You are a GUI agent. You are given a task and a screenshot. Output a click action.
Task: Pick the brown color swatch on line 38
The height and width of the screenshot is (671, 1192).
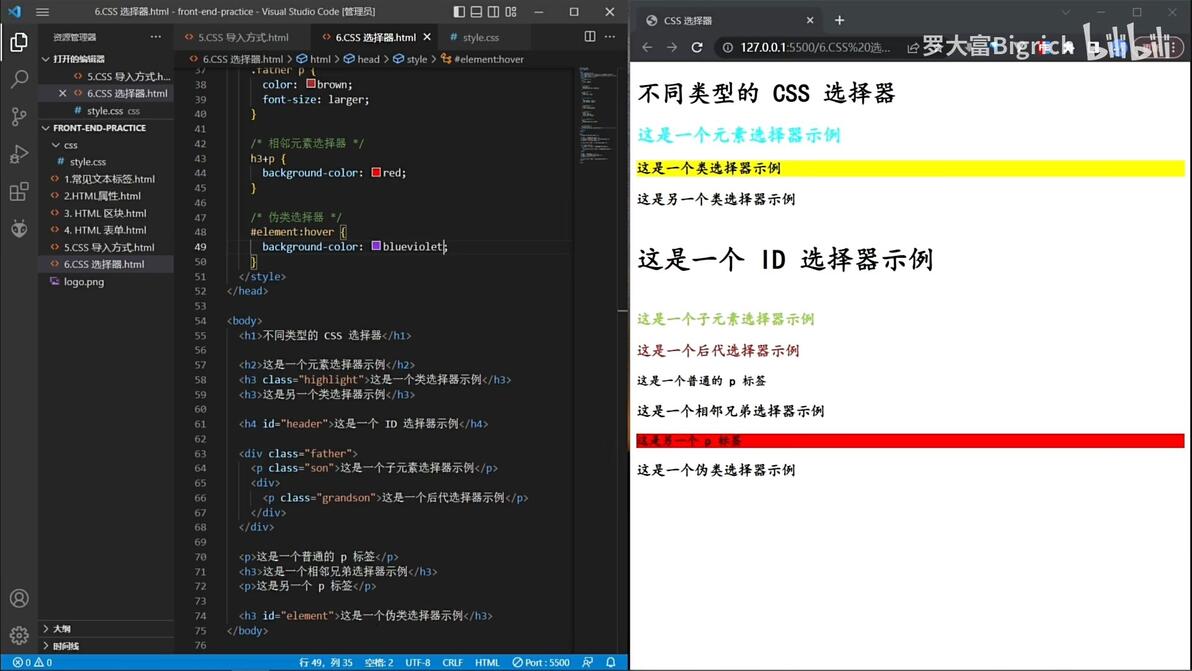point(311,84)
